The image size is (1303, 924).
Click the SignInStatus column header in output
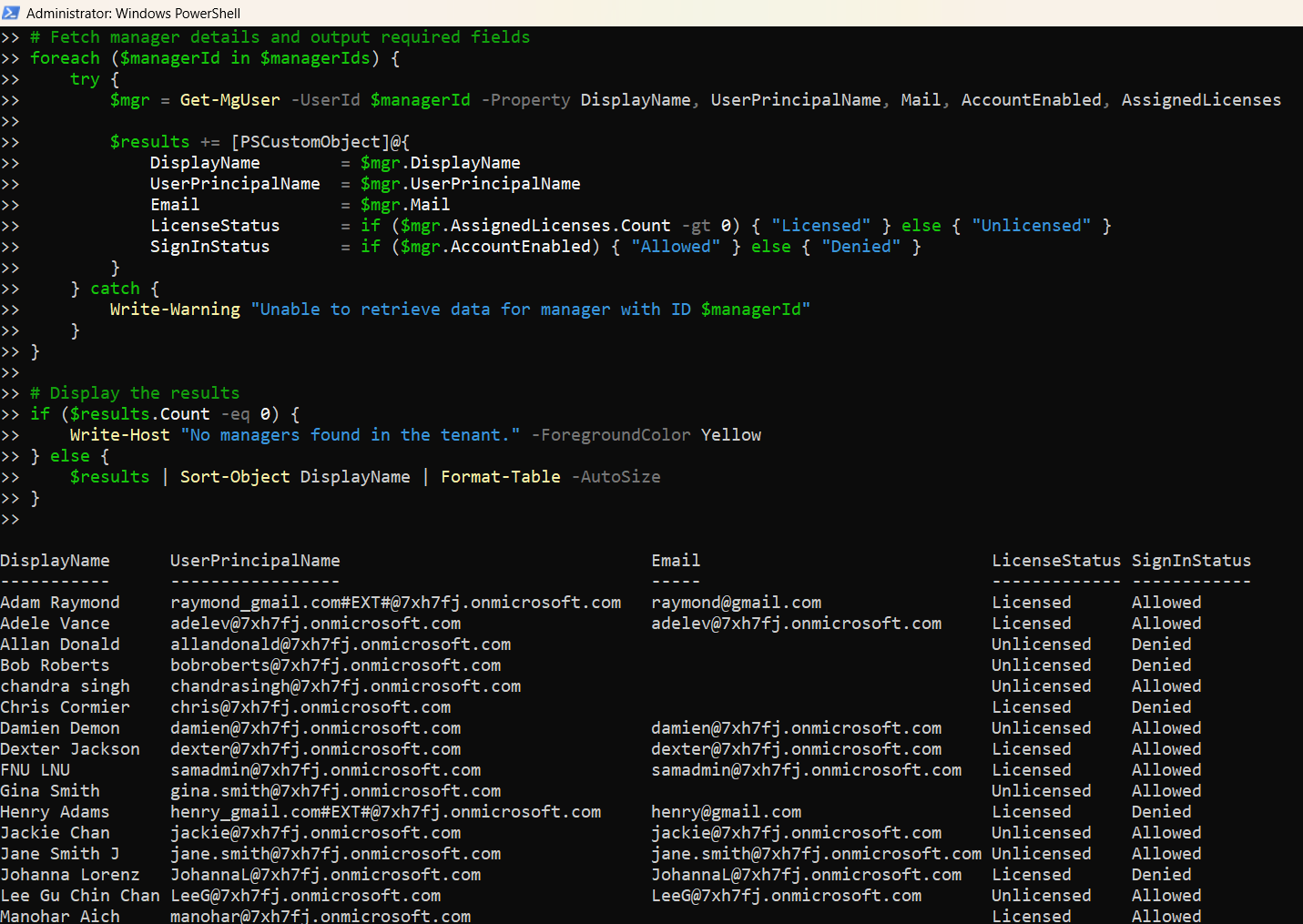point(1191,561)
